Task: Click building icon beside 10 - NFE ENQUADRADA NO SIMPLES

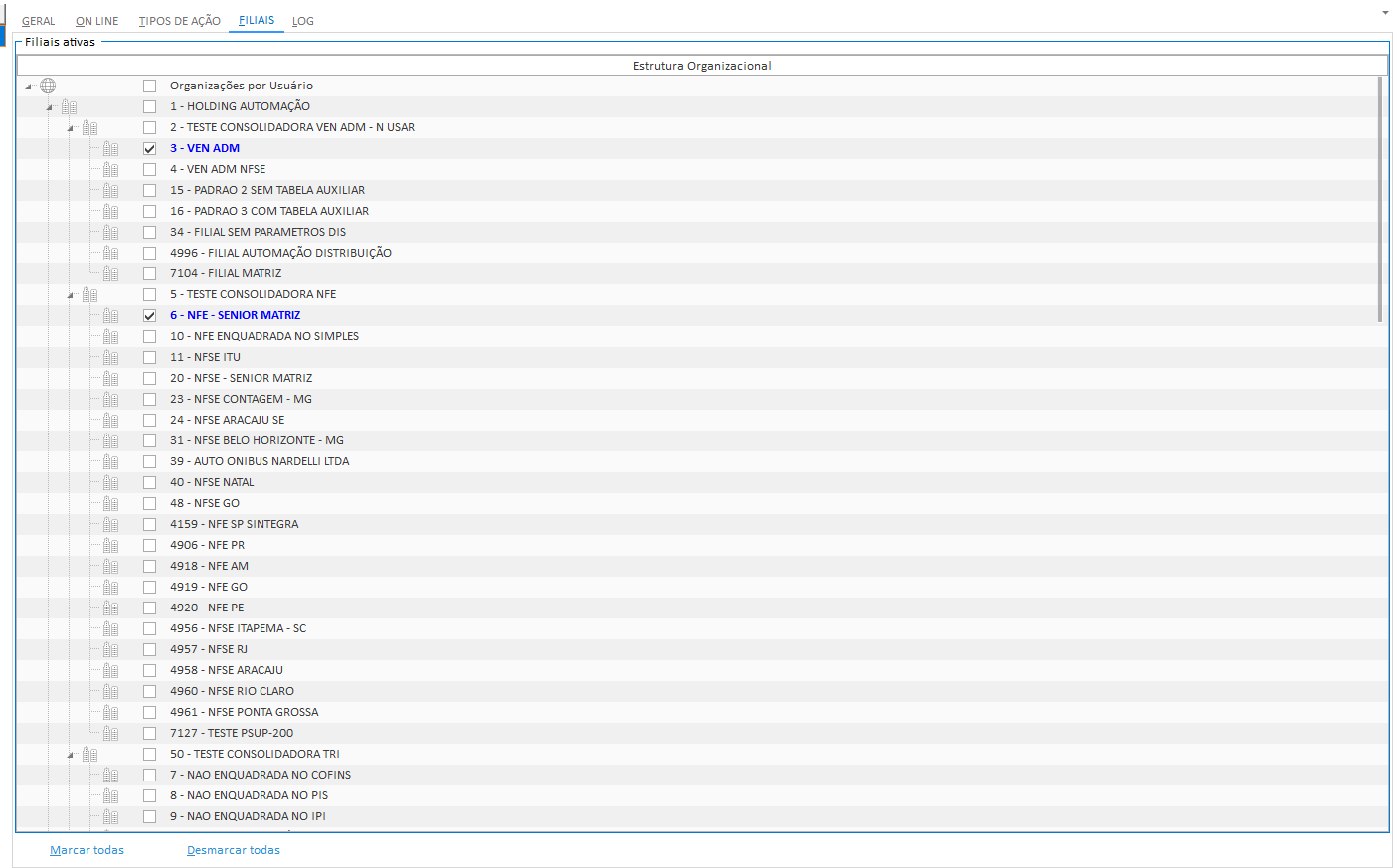Action: point(110,336)
